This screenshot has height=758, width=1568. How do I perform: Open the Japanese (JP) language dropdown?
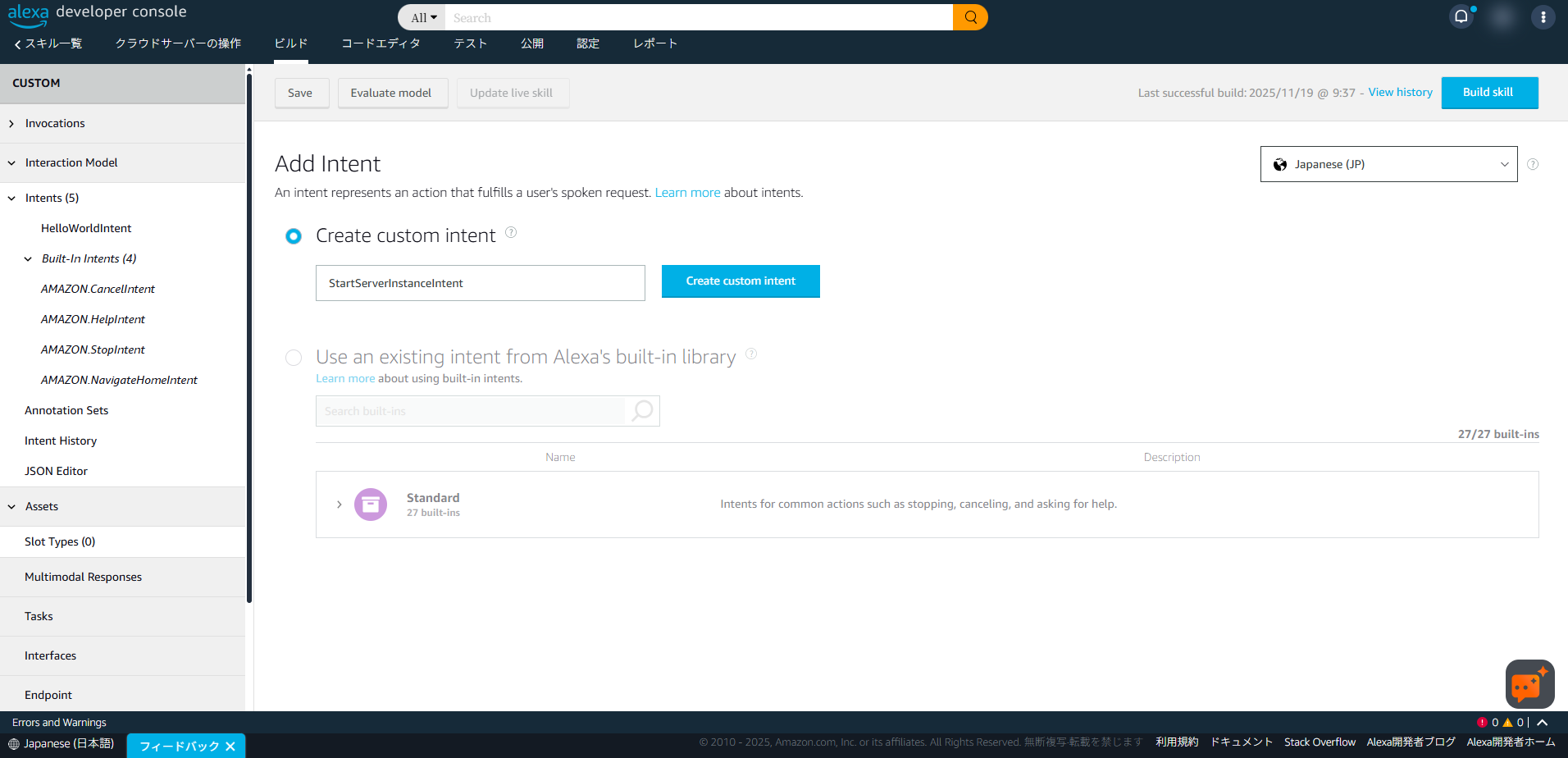pos(1388,164)
